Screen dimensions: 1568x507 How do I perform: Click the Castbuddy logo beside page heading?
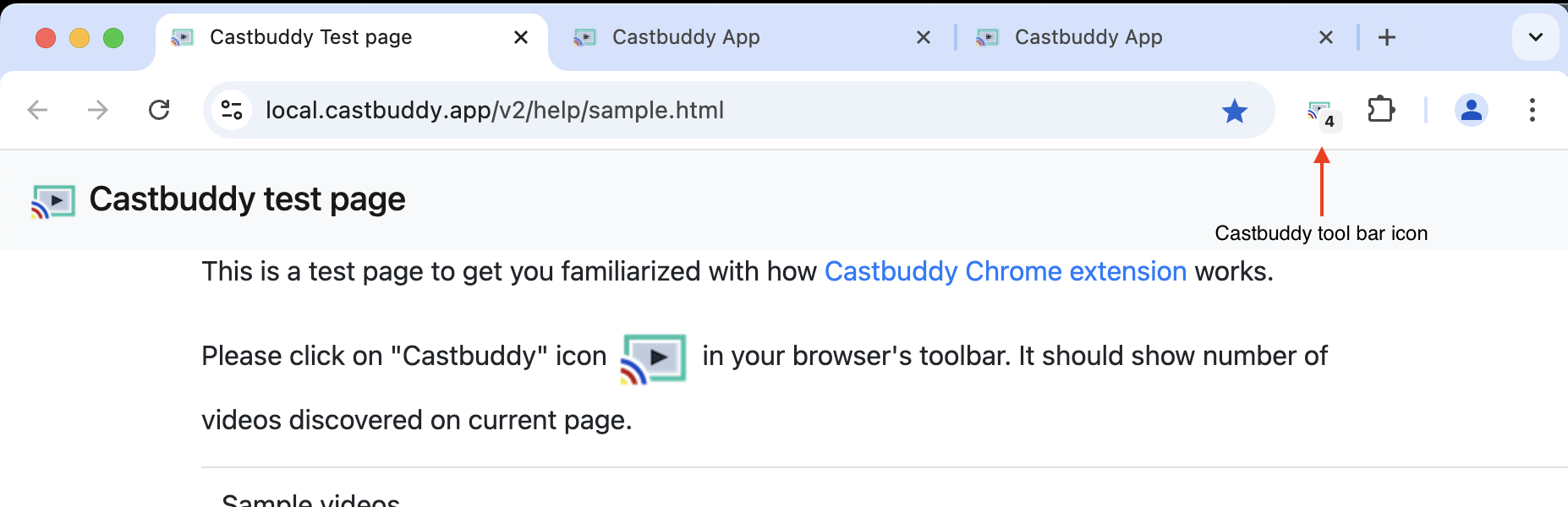click(x=53, y=201)
